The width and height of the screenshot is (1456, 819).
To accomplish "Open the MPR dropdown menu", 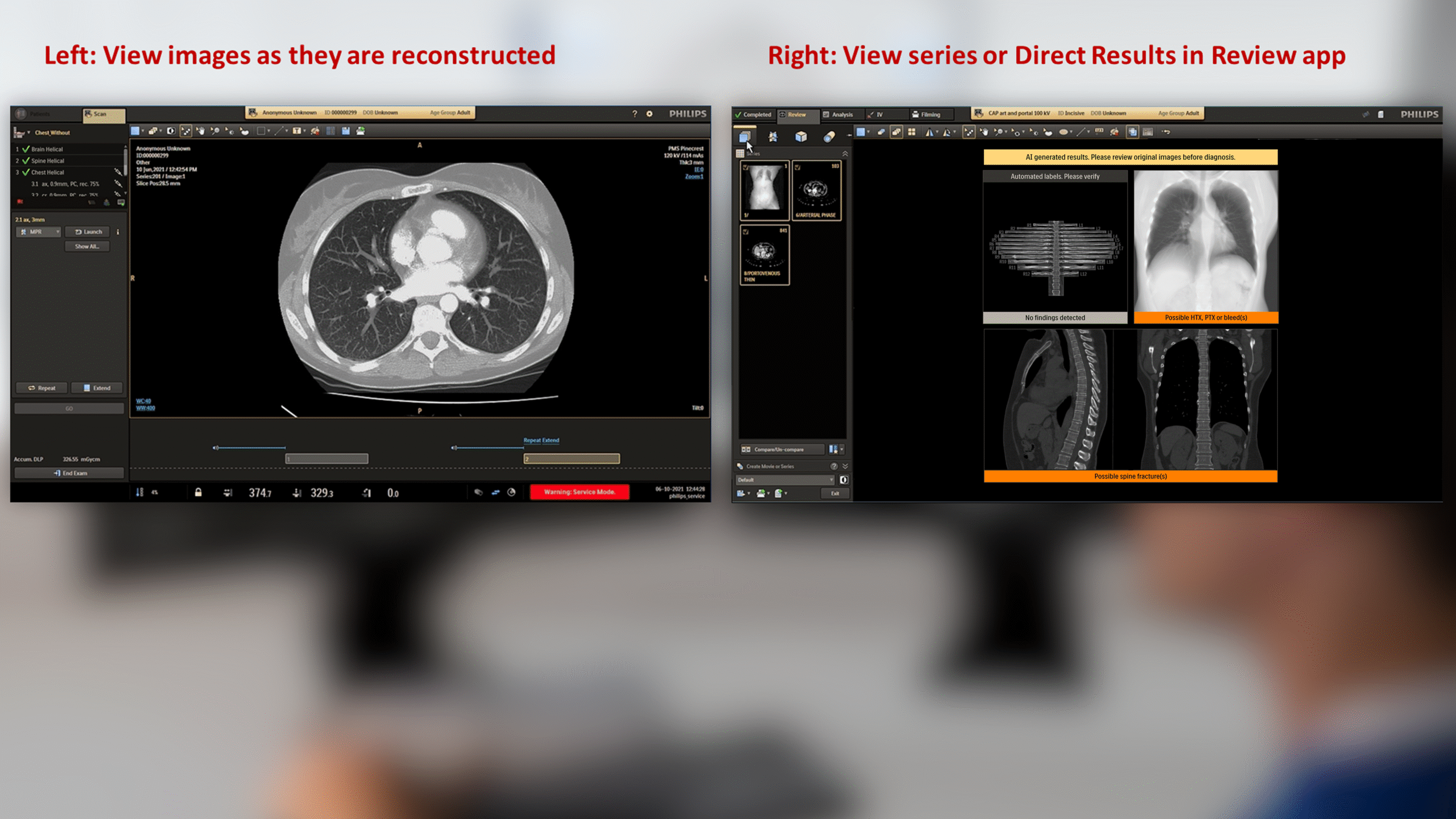I will (39, 232).
